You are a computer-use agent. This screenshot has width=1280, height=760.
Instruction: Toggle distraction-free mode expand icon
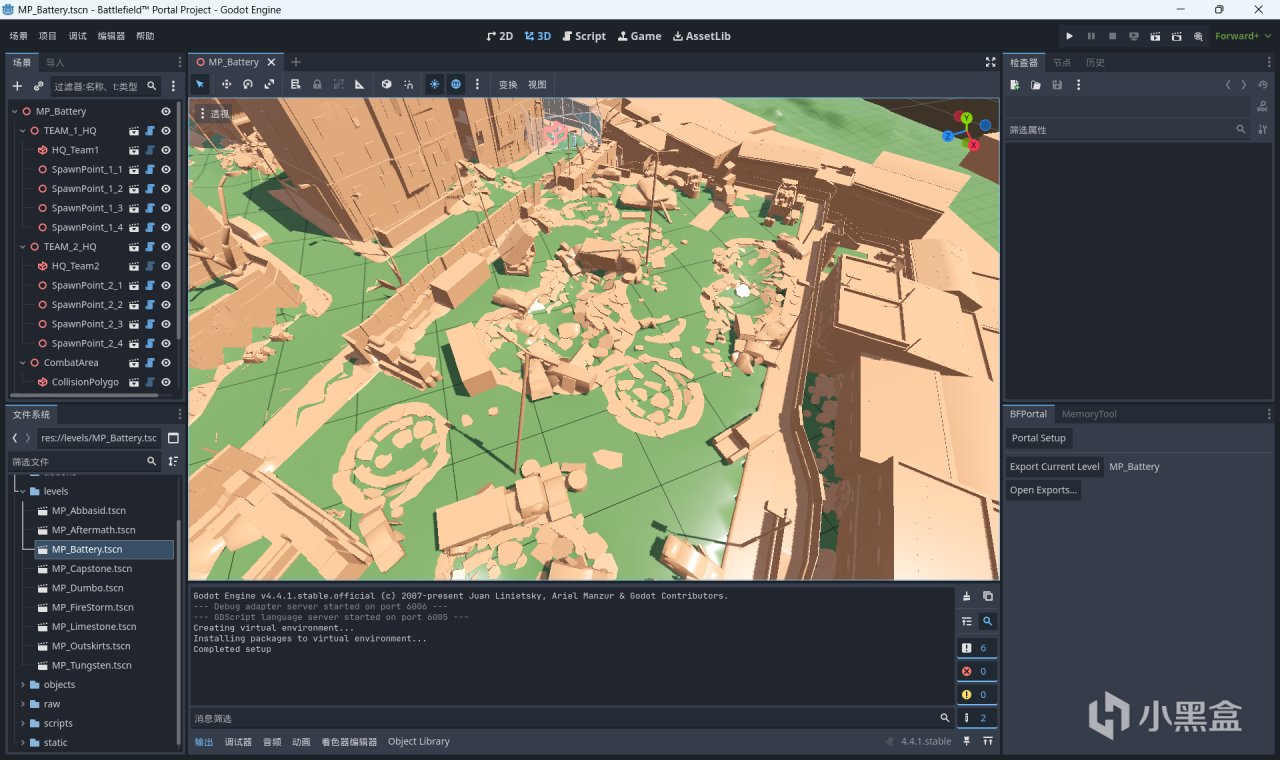[990, 62]
